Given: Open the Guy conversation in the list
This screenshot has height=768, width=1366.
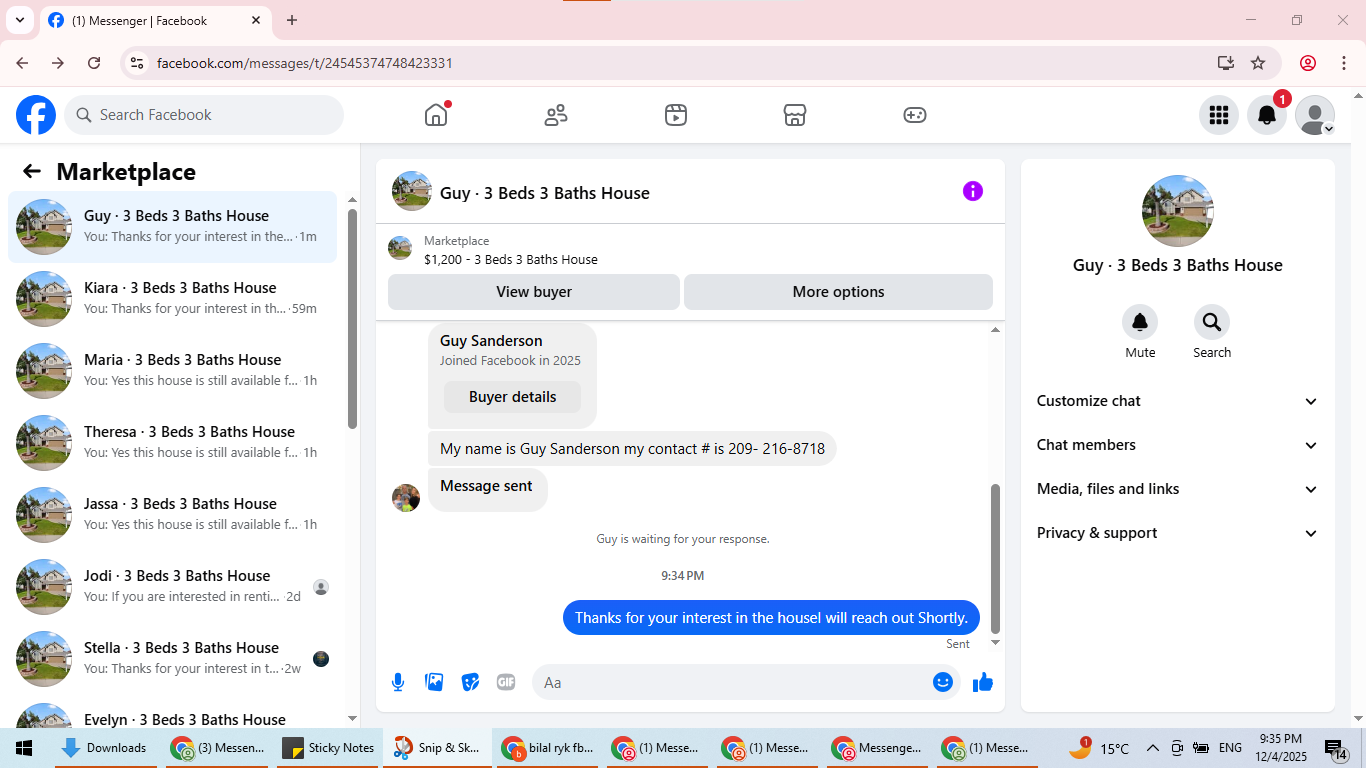Looking at the screenshot, I should pyautogui.click(x=173, y=227).
